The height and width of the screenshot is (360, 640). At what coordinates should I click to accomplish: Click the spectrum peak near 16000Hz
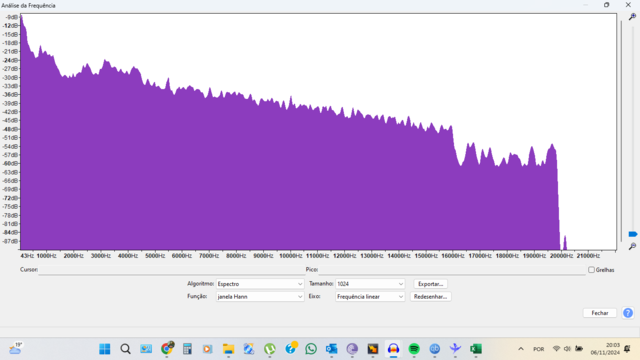point(451,128)
